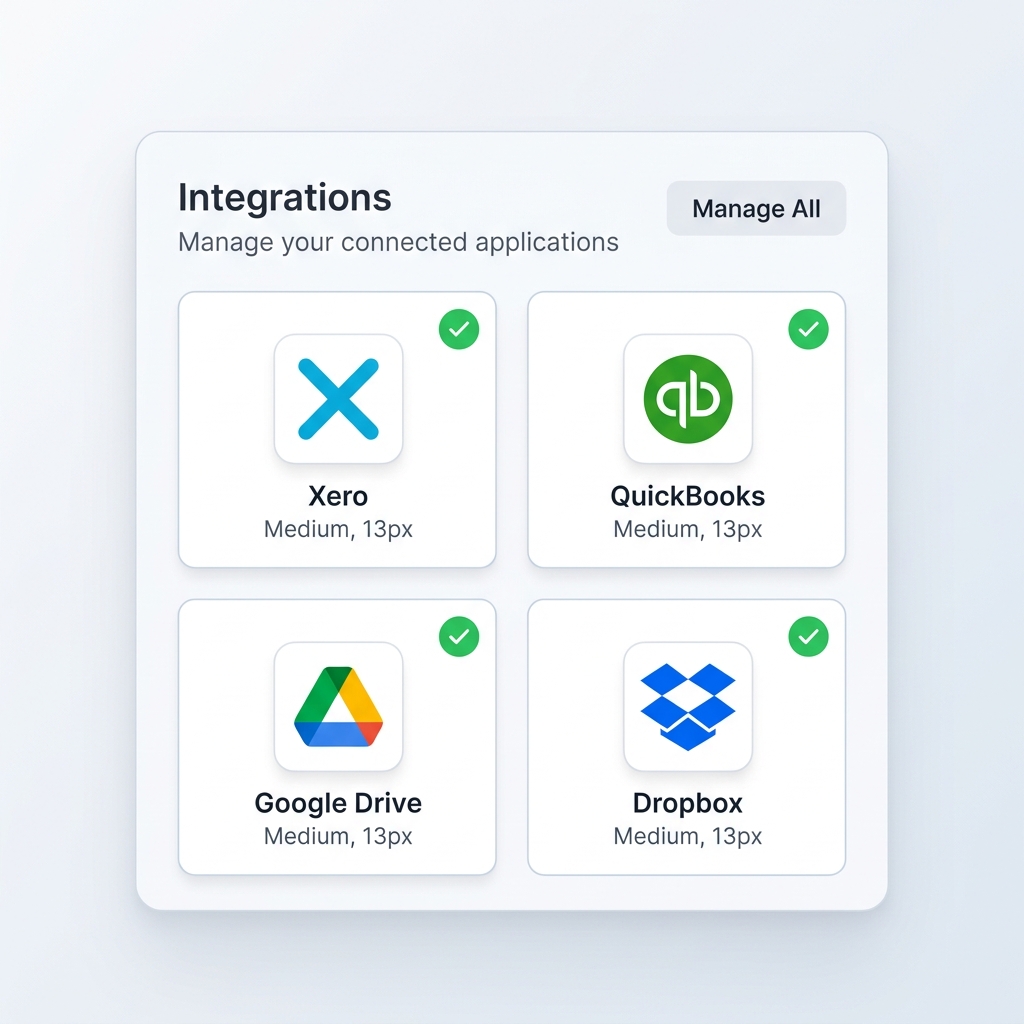Screen dimensions: 1024x1024
Task: Open the Dropbox app icon
Action: 688,707
